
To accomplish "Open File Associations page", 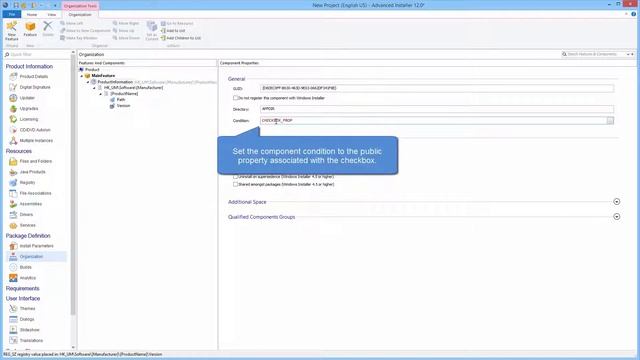I will [36, 193].
